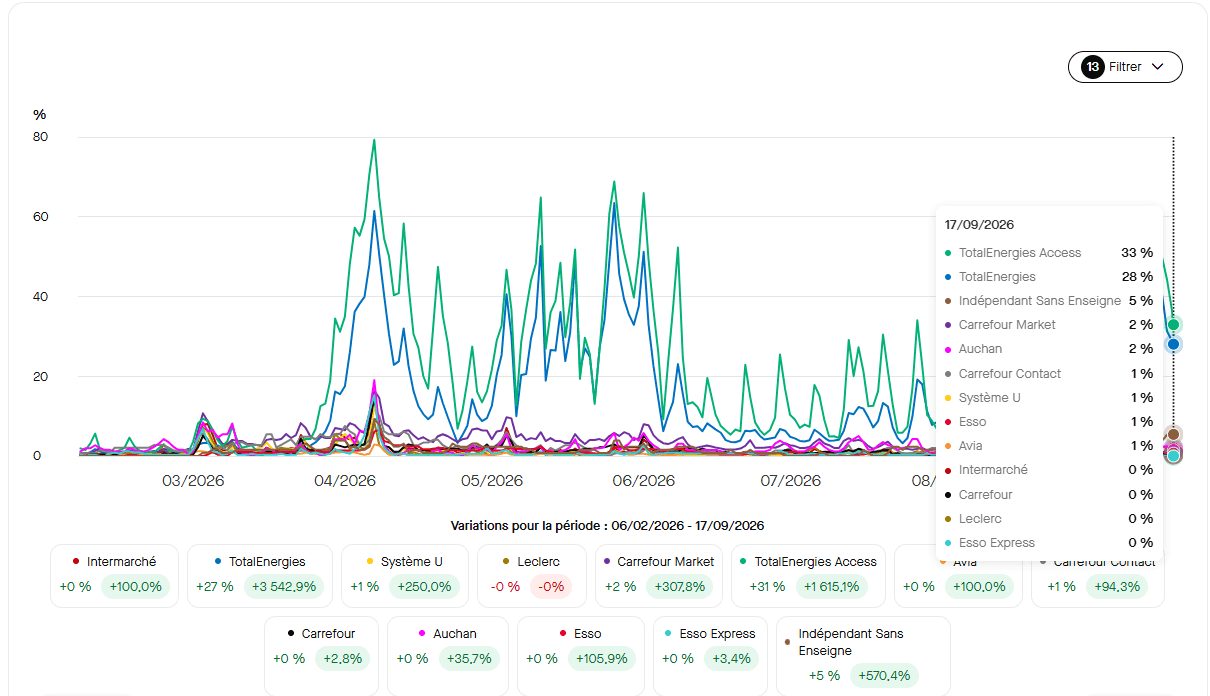
Task: Toggle the TotalEnergies legend card
Action: tap(260, 576)
